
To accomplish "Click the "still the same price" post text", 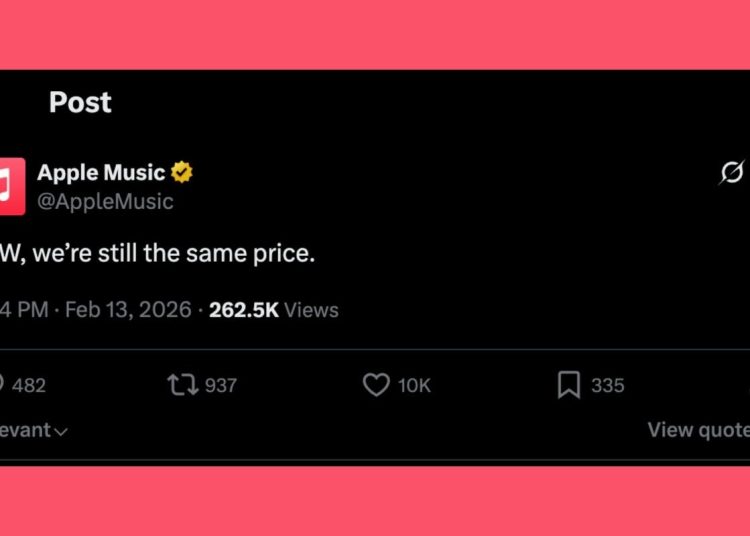I will (x=160, y=253).
